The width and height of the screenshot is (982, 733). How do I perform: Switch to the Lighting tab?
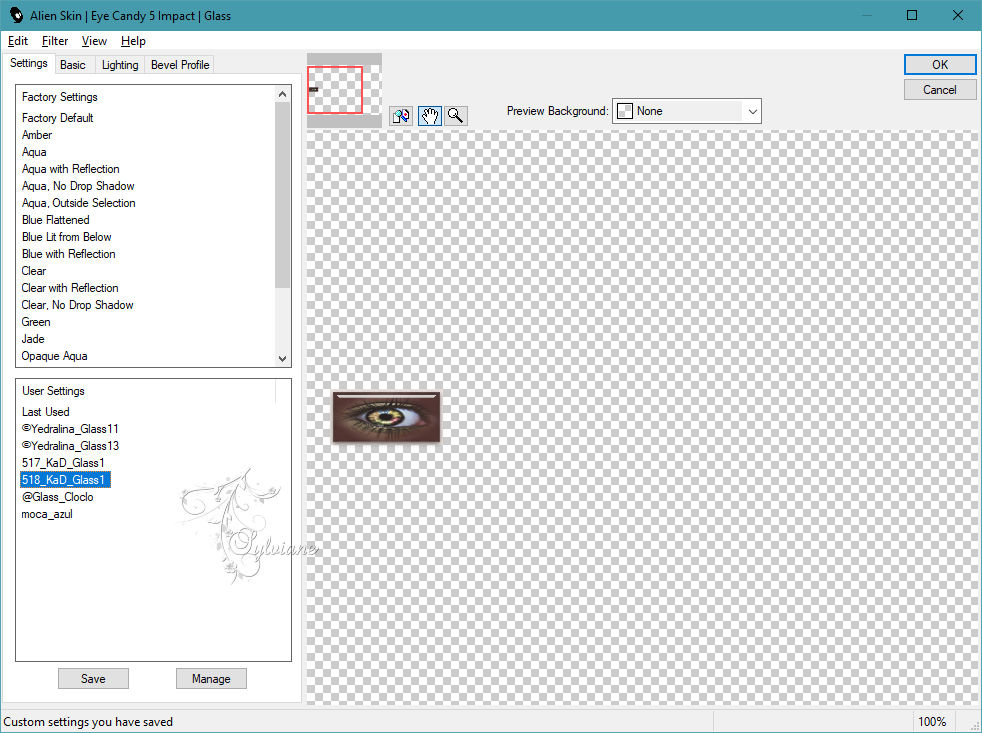[x=120, y=65]
